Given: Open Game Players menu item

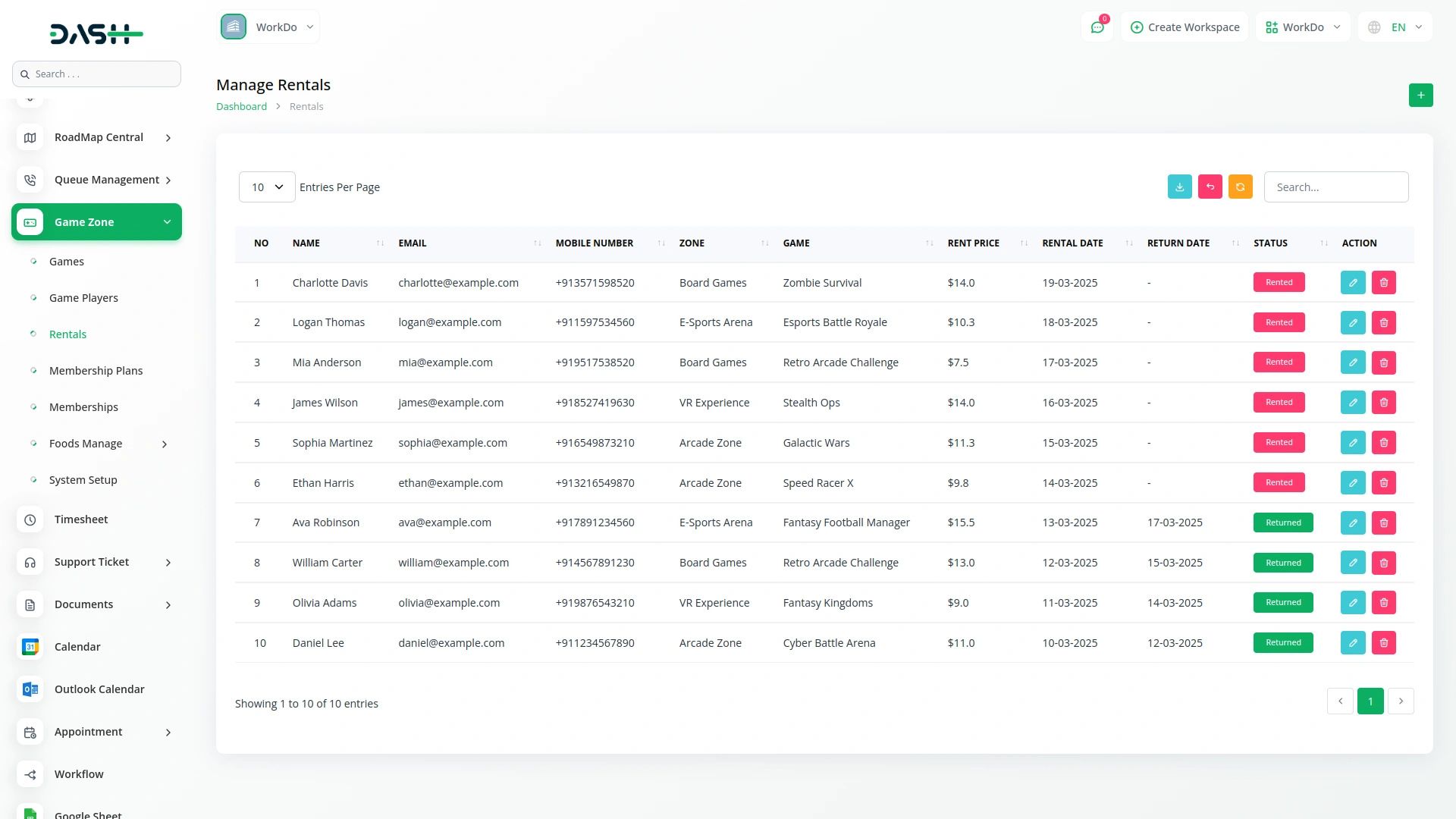Looking at the screenshot, I should tap(83, 298).
